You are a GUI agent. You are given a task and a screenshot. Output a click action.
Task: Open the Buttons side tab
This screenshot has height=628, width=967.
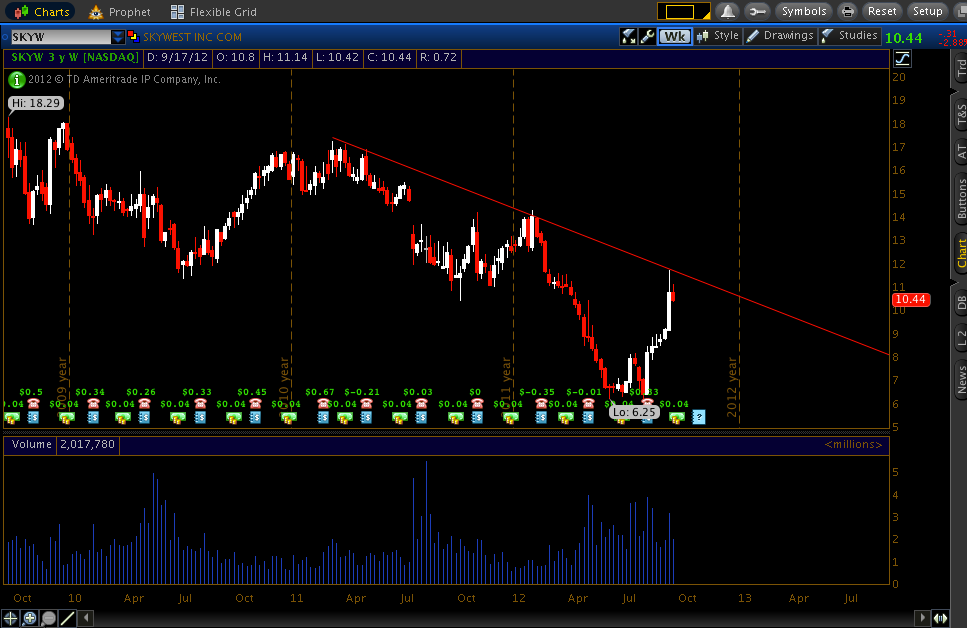tap(961, 199)
